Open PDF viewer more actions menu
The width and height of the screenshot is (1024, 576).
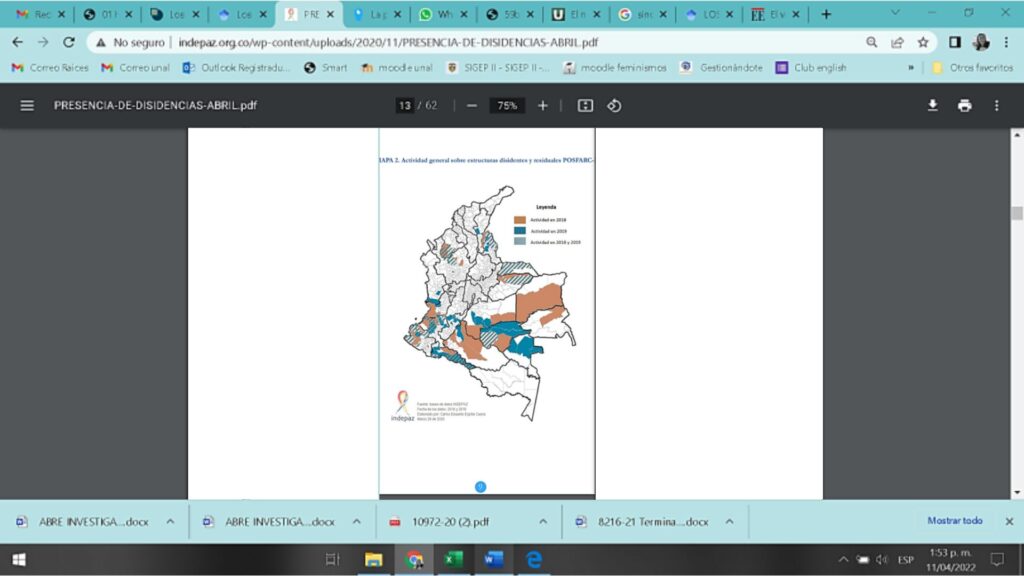pyautogui.click(x=996, y=105)
